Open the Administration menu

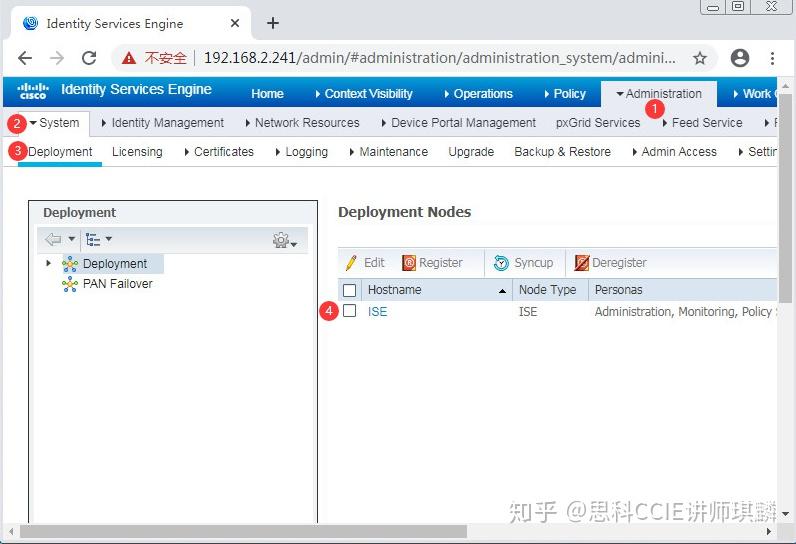pos(659,94)
